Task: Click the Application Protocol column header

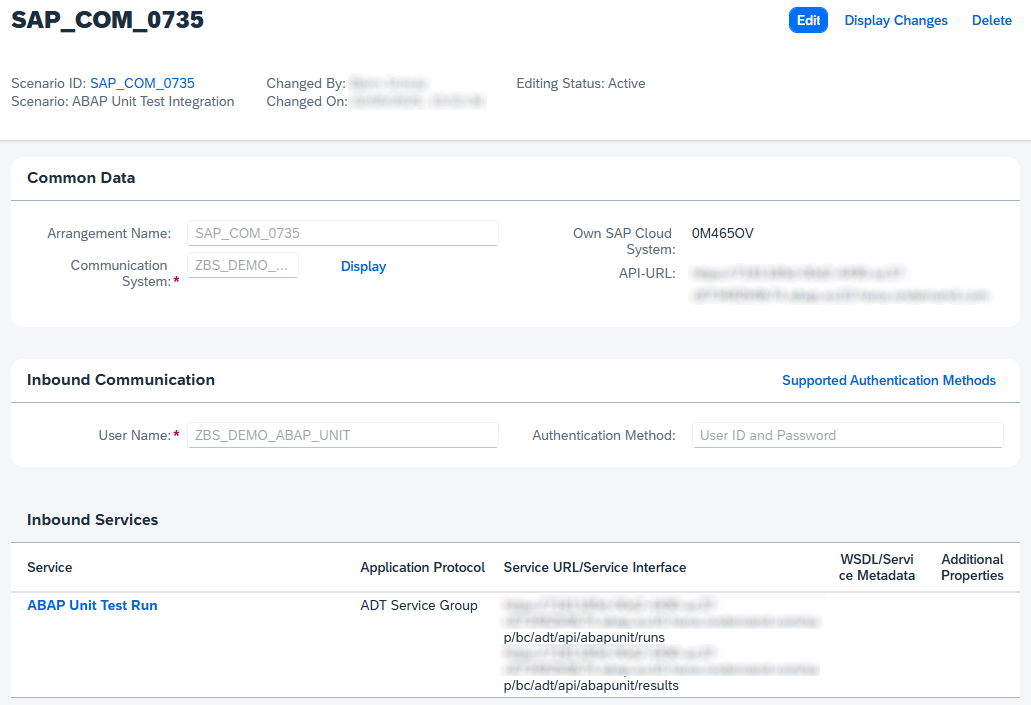Action: tap(422, 568)
